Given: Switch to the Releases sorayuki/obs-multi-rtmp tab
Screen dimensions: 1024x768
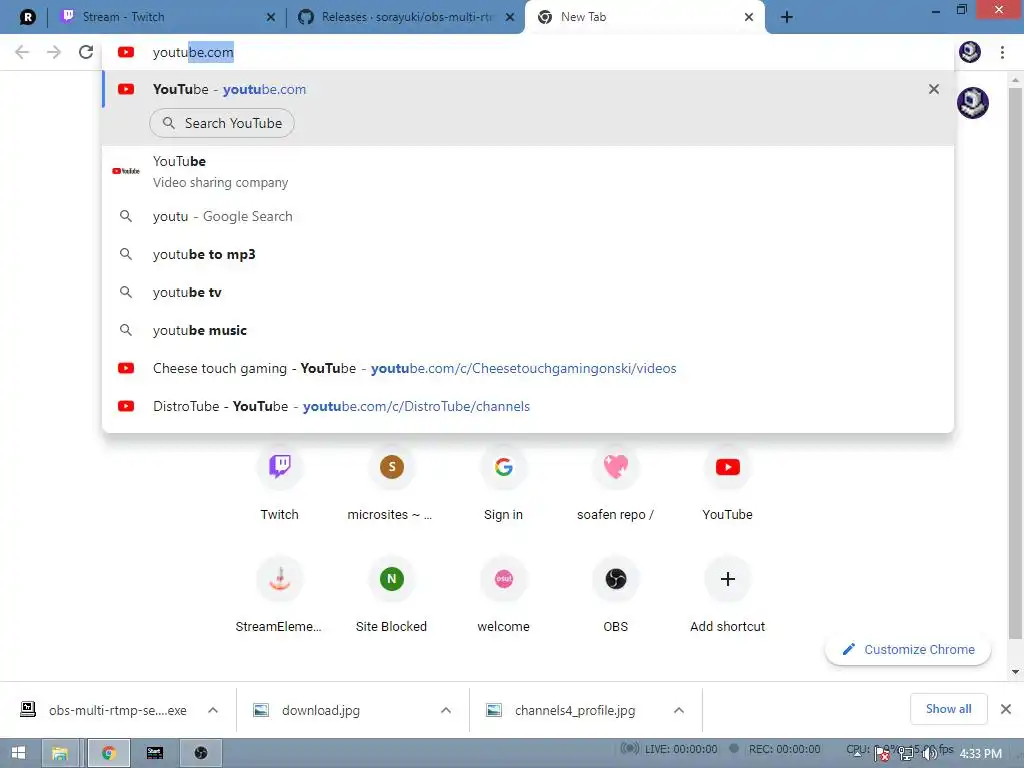Looking at the screenshot, I should (405, 17).
